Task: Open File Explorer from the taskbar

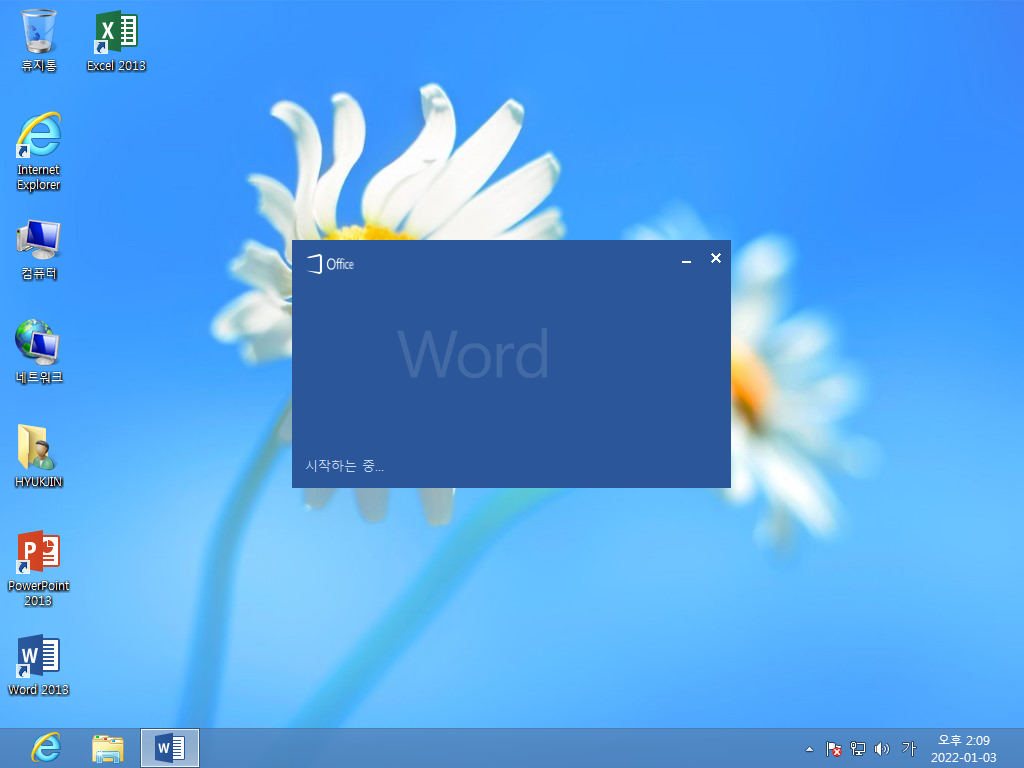Action: (108, 748)
